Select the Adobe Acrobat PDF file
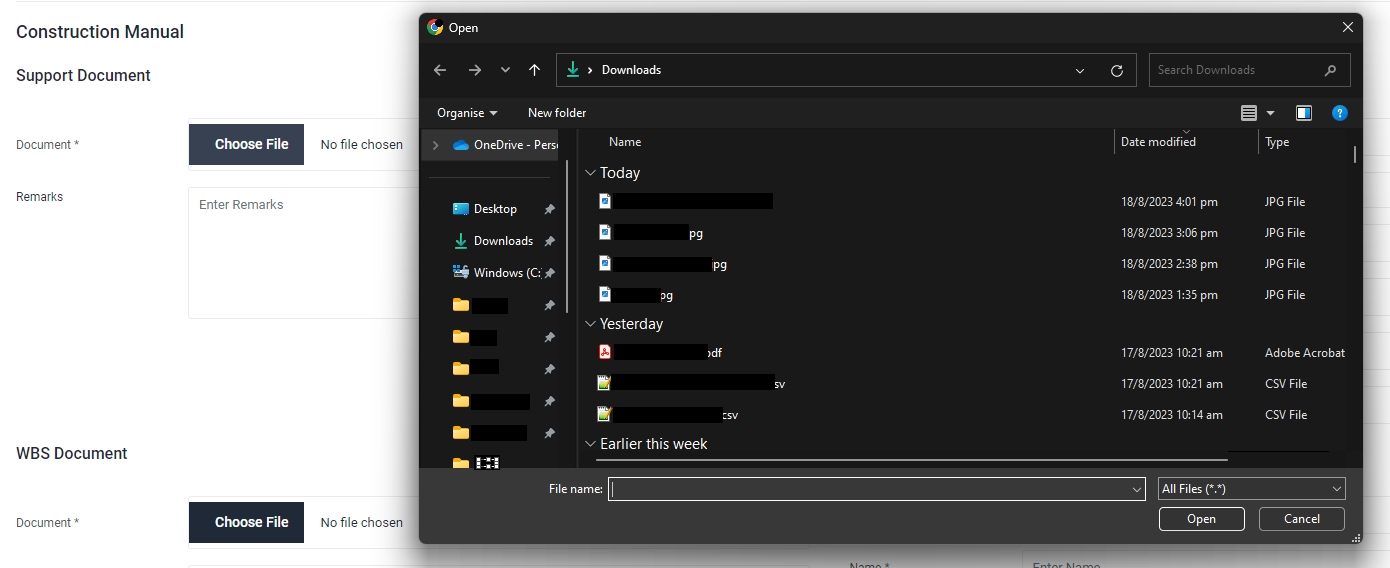Image resolution: width=1390 pixels, height=568 pixels. (x=660, y=353)
